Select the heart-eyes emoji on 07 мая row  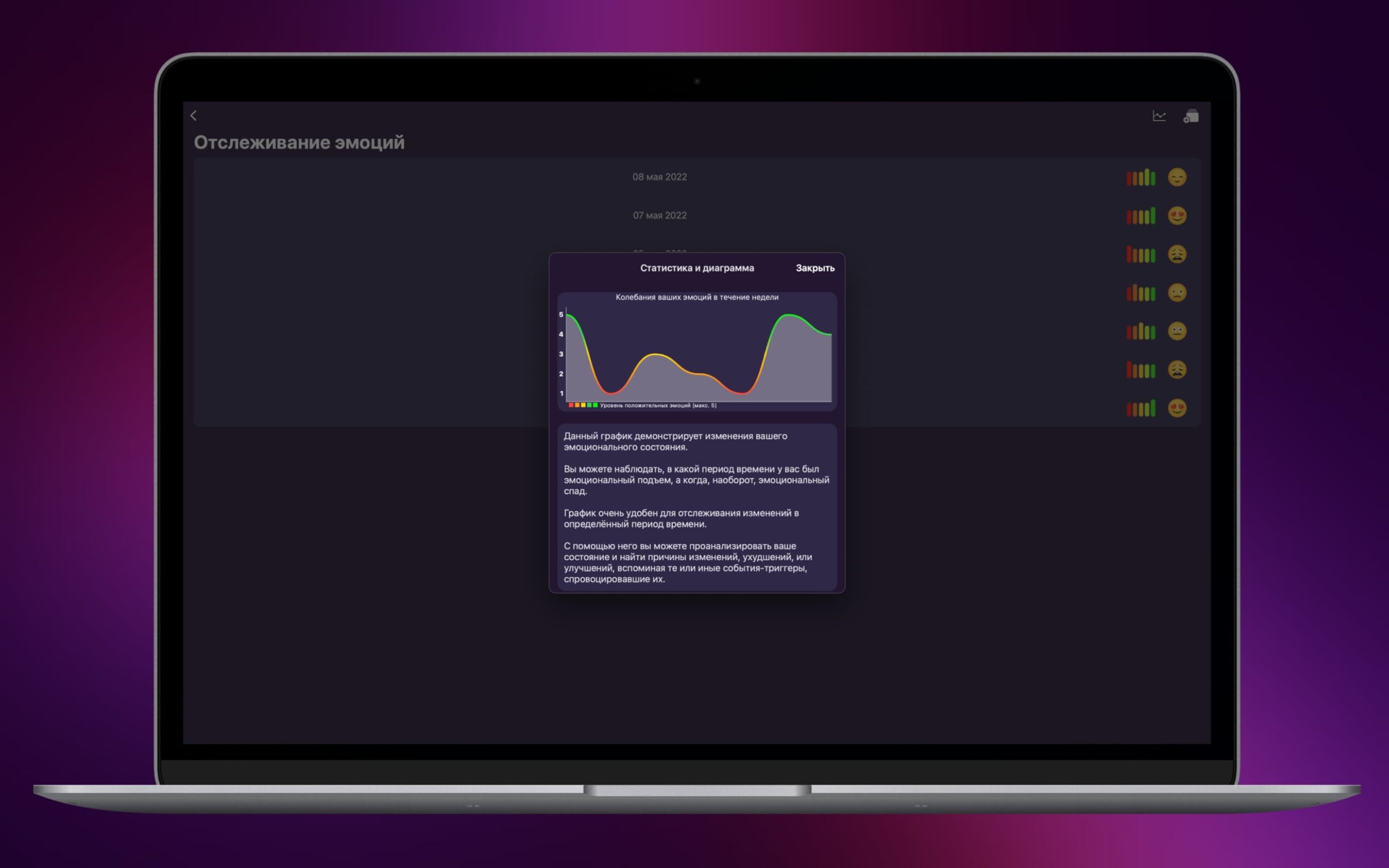[1177, 216]
